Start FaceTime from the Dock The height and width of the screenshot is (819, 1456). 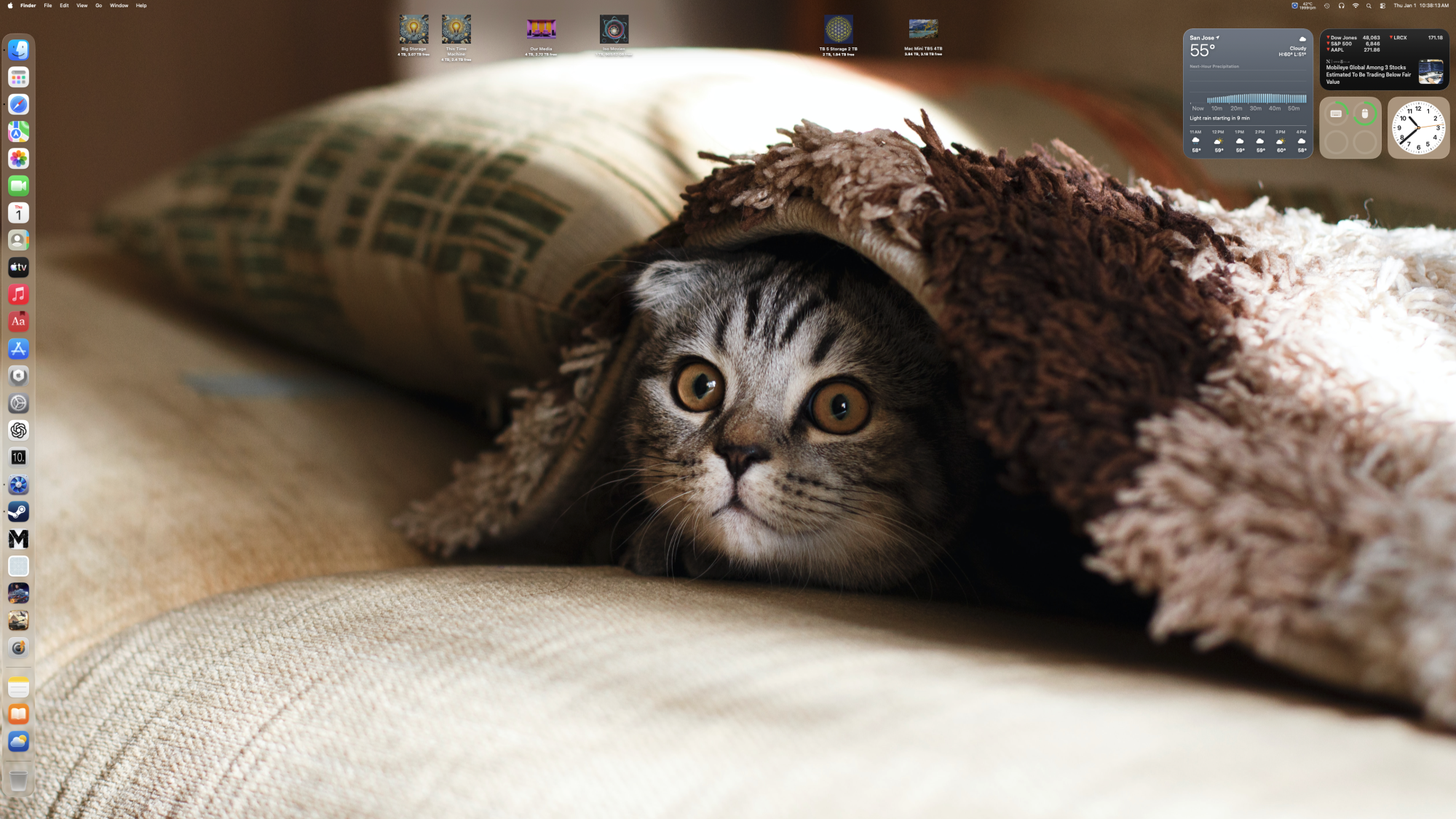point(19,186)
